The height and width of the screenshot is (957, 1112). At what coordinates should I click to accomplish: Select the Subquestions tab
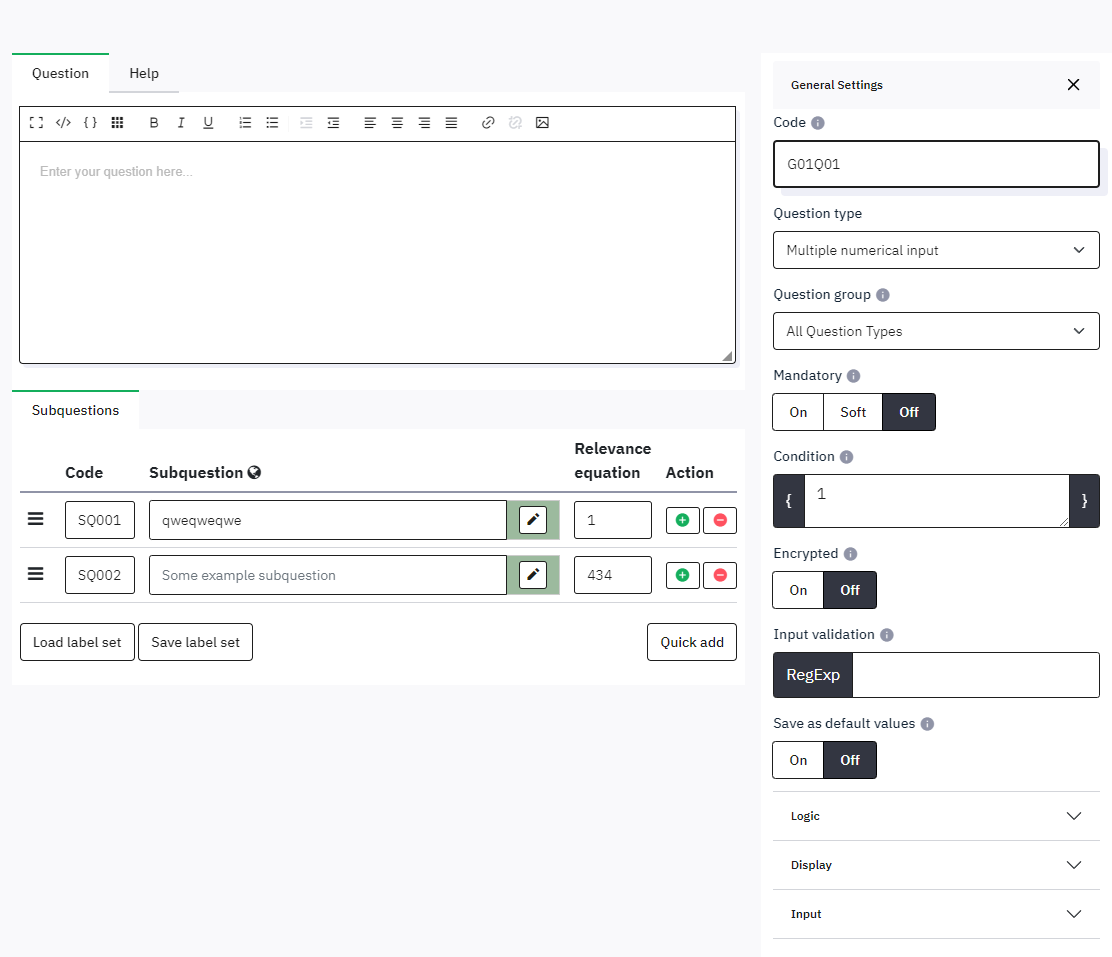(75, 410)
